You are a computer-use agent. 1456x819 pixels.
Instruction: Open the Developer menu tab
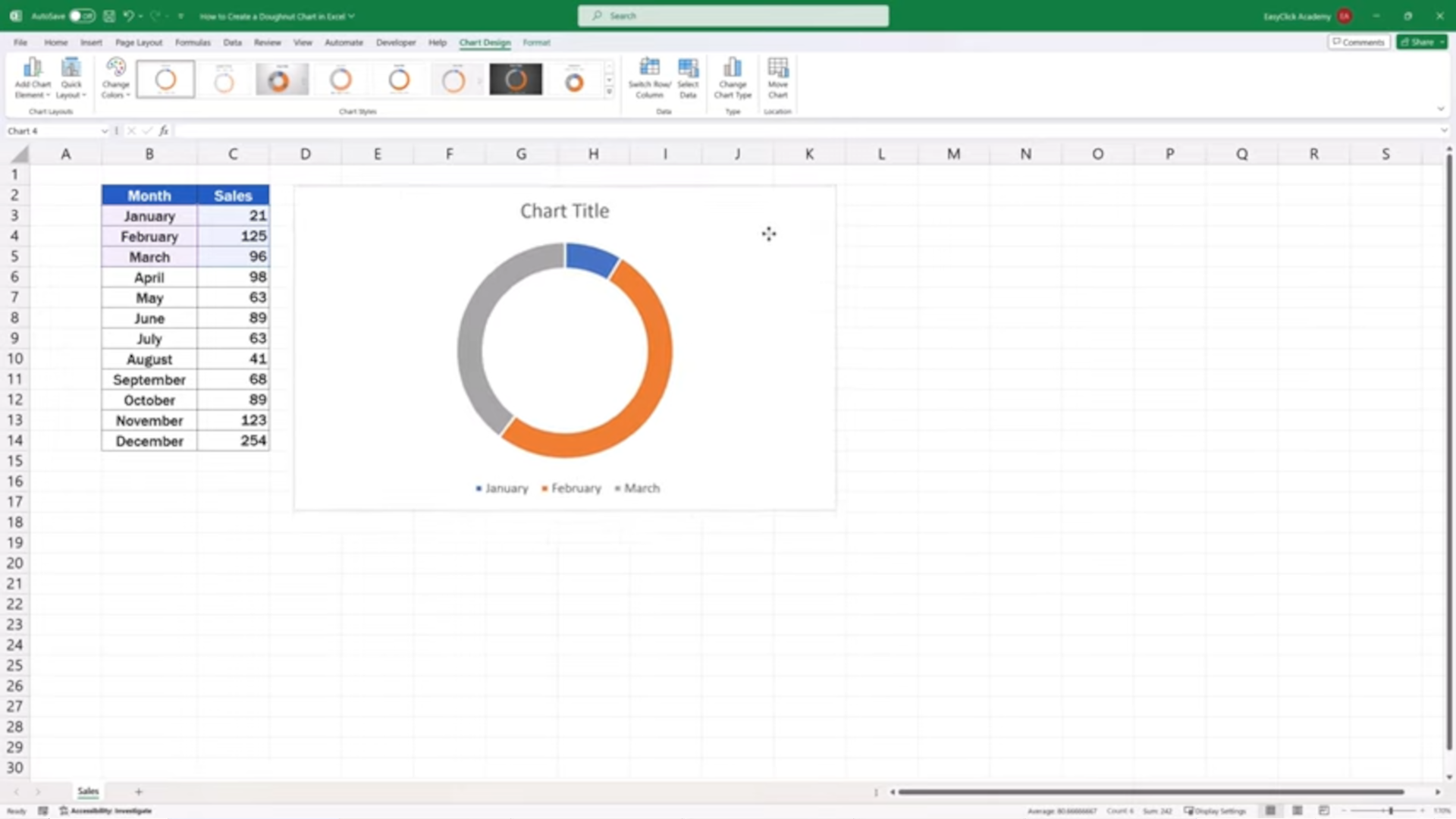395,42
